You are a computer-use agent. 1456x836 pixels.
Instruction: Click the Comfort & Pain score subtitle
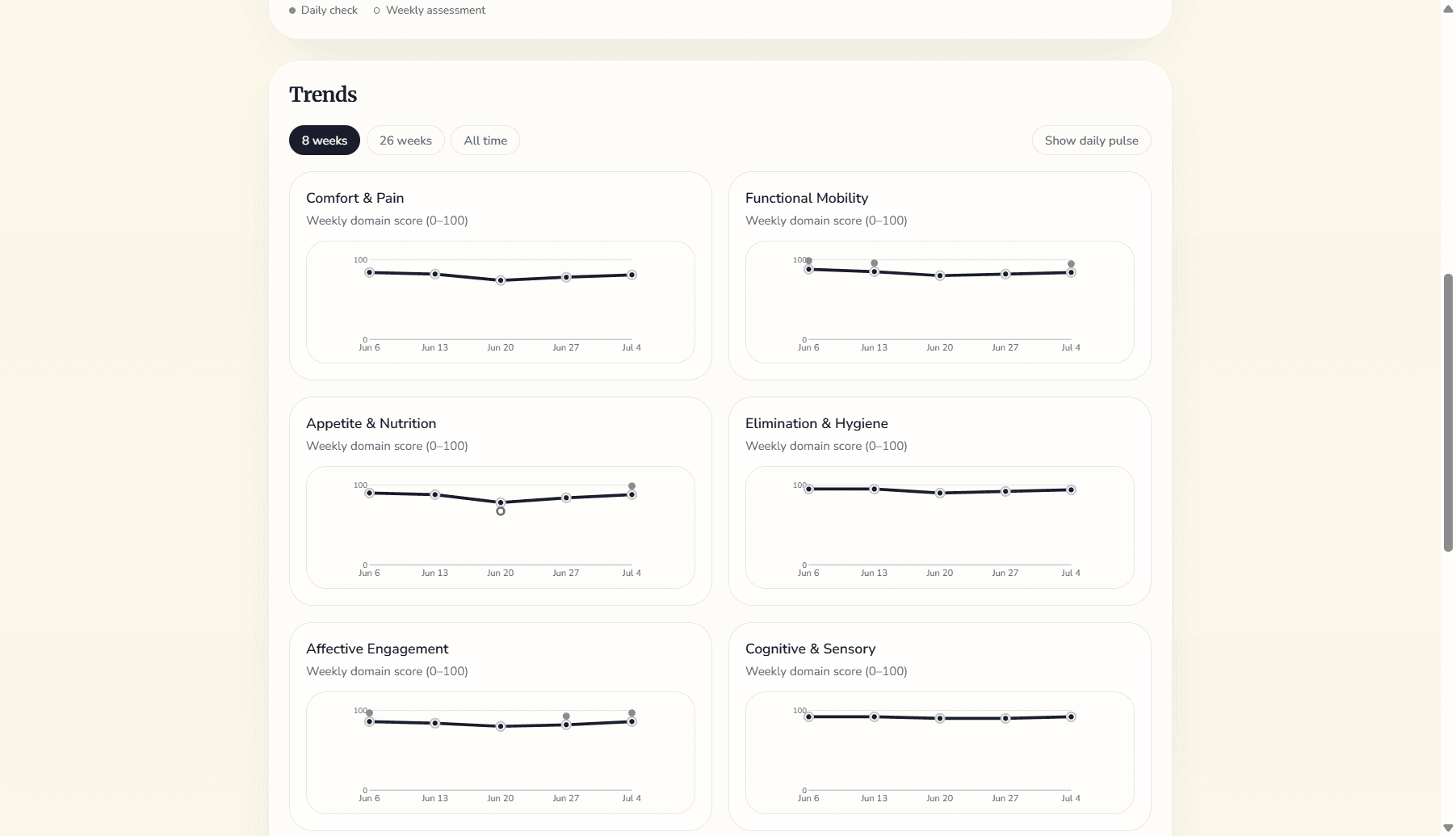pos(387,221)
